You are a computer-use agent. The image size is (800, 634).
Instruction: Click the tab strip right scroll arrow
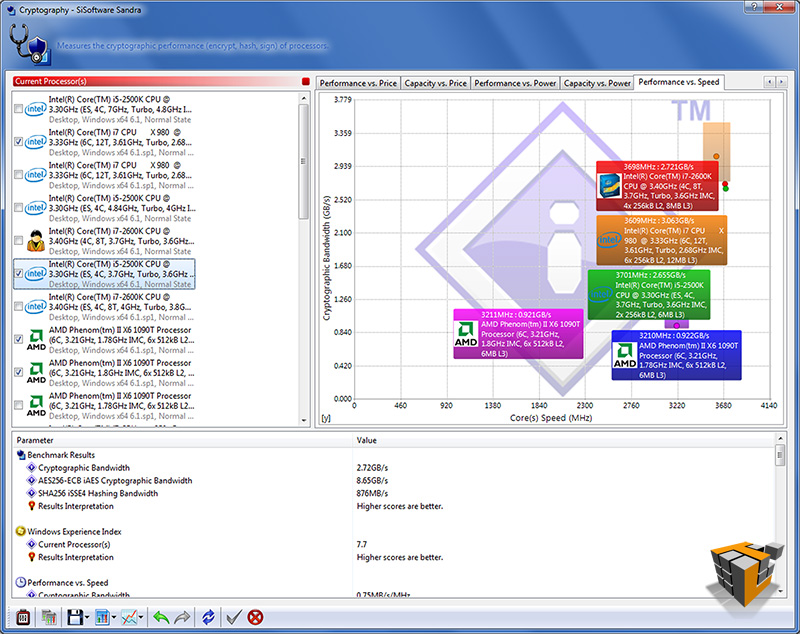pyautogui.click(x=781, y=82)
